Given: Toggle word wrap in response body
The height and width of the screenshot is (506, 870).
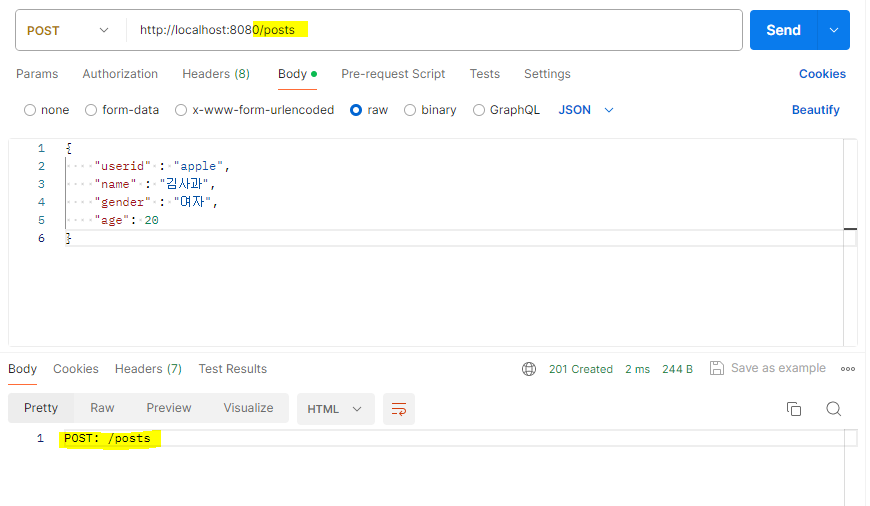Looking at the screenshot, I should (x=399, y=409).
